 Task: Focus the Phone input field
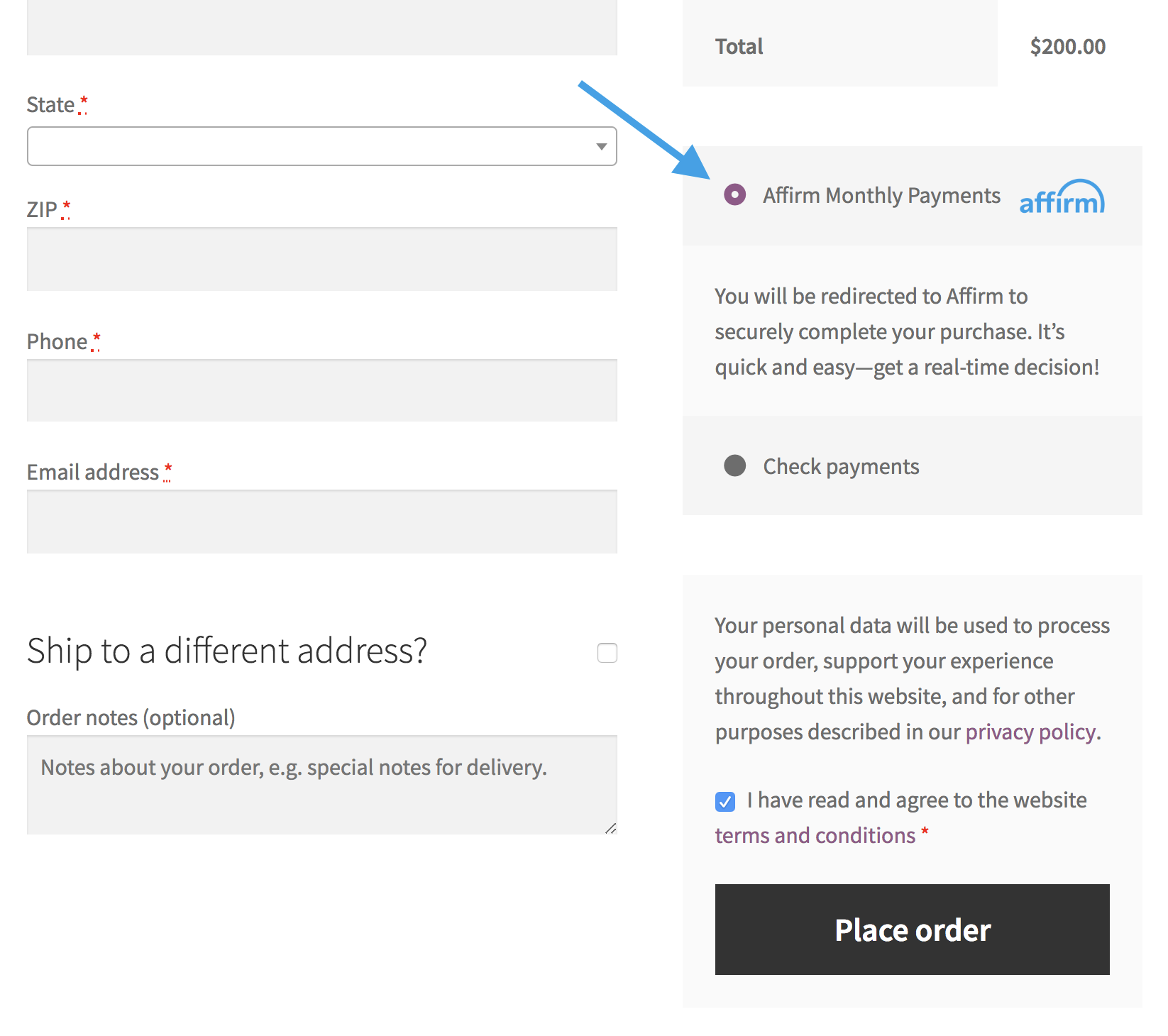[322, 390]
